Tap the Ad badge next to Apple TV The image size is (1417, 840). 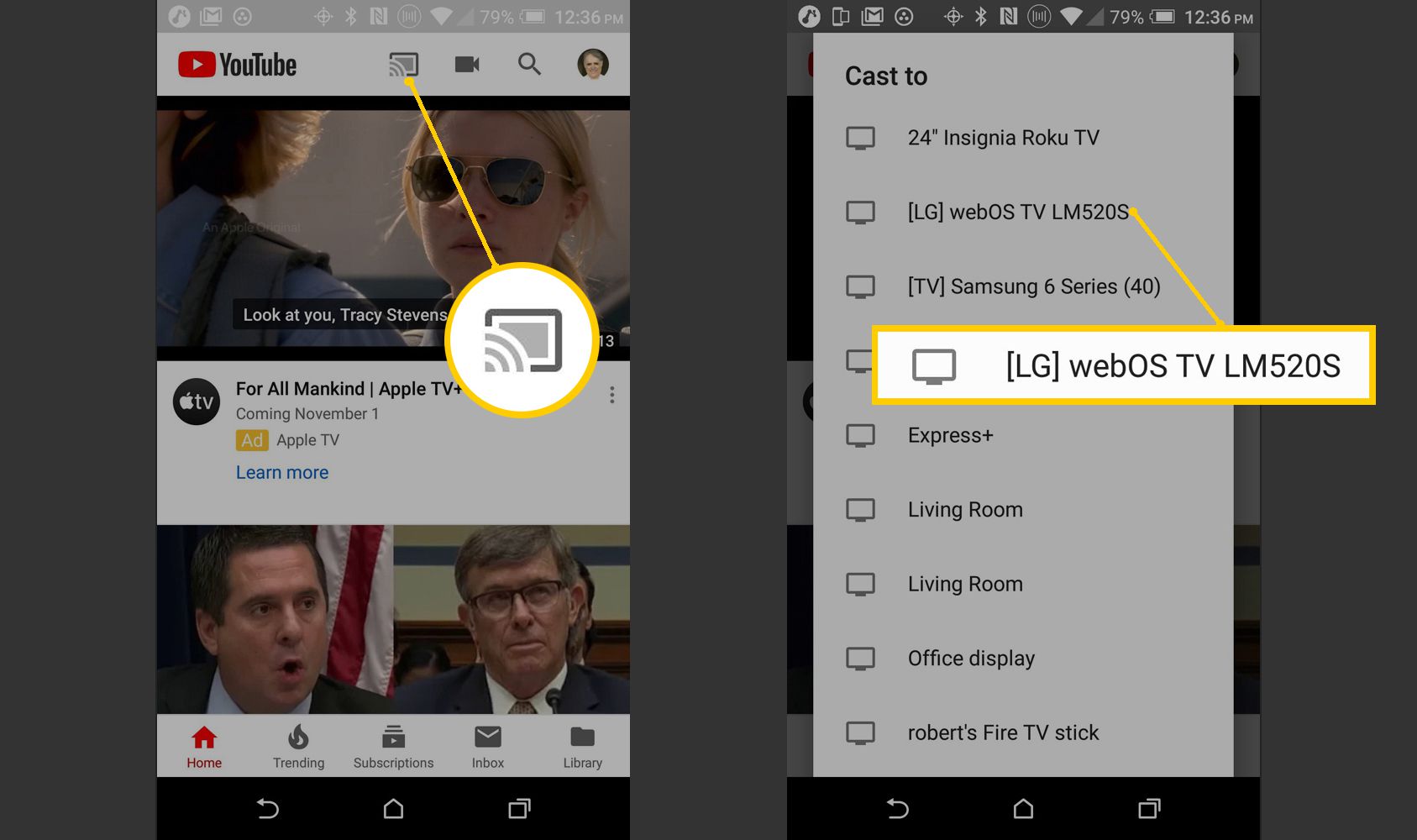click(252, 440)
